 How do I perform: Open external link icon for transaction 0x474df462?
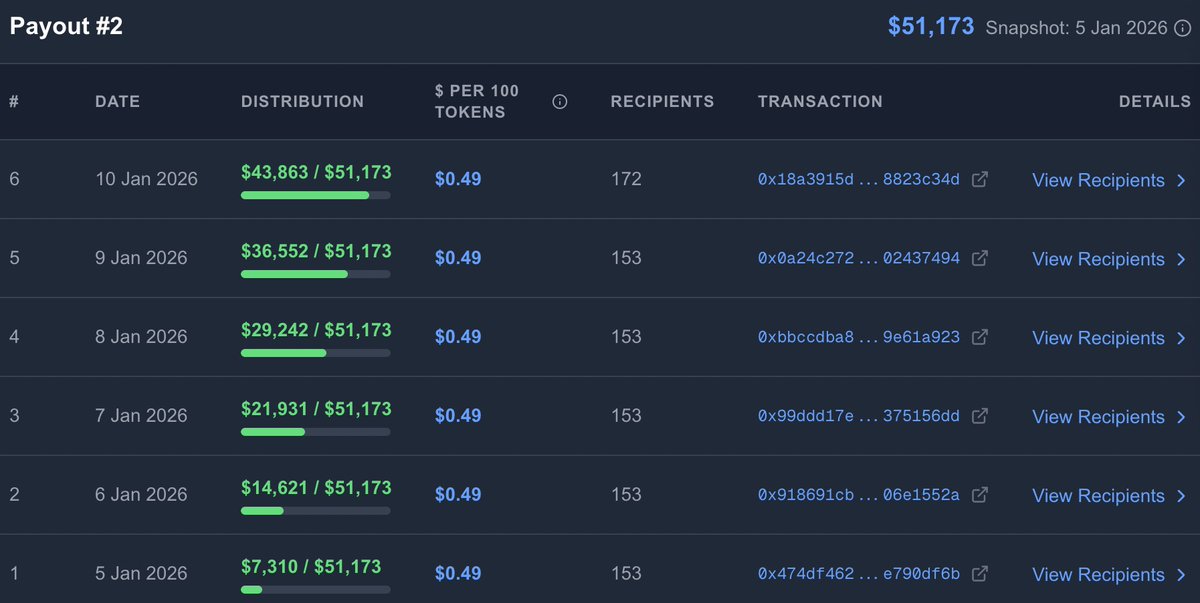click(981, 574)
